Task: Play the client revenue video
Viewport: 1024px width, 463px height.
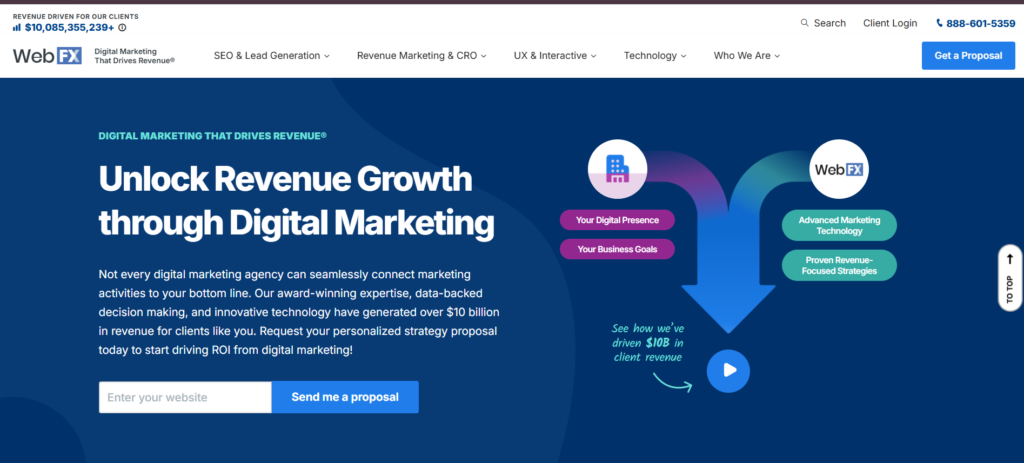Action: click(x=728, y=371)
